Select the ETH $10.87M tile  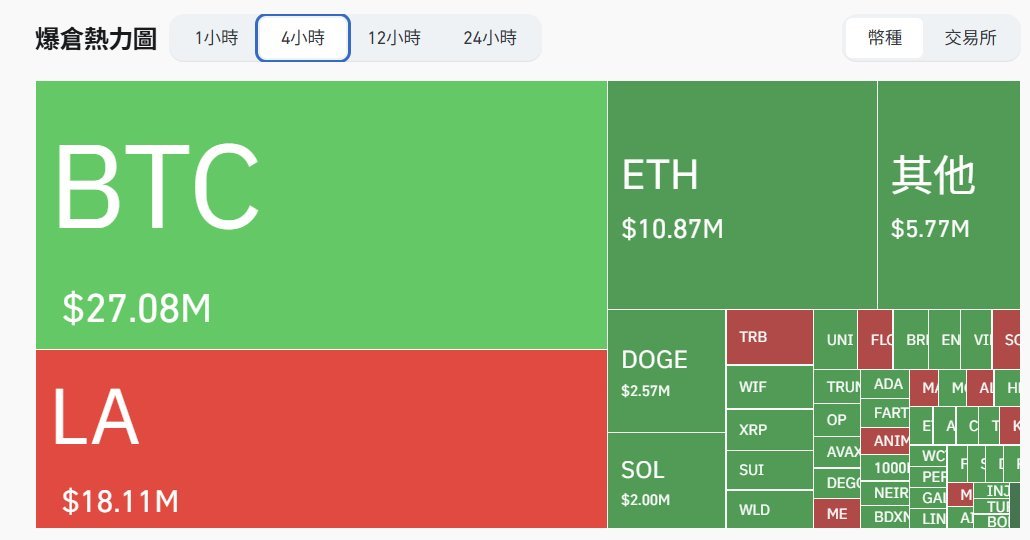point(742,195)
